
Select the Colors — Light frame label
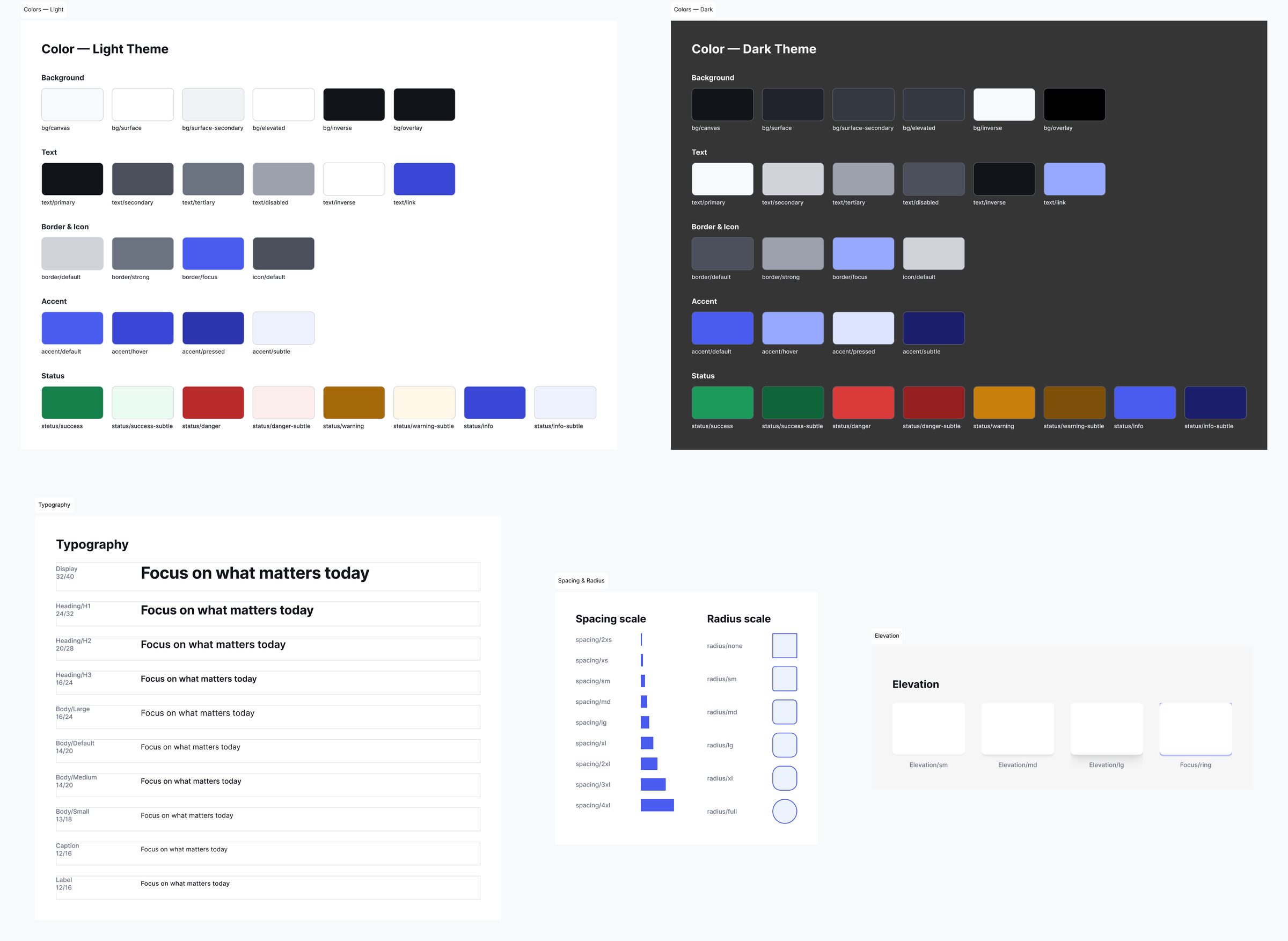[x=43, y=10]
